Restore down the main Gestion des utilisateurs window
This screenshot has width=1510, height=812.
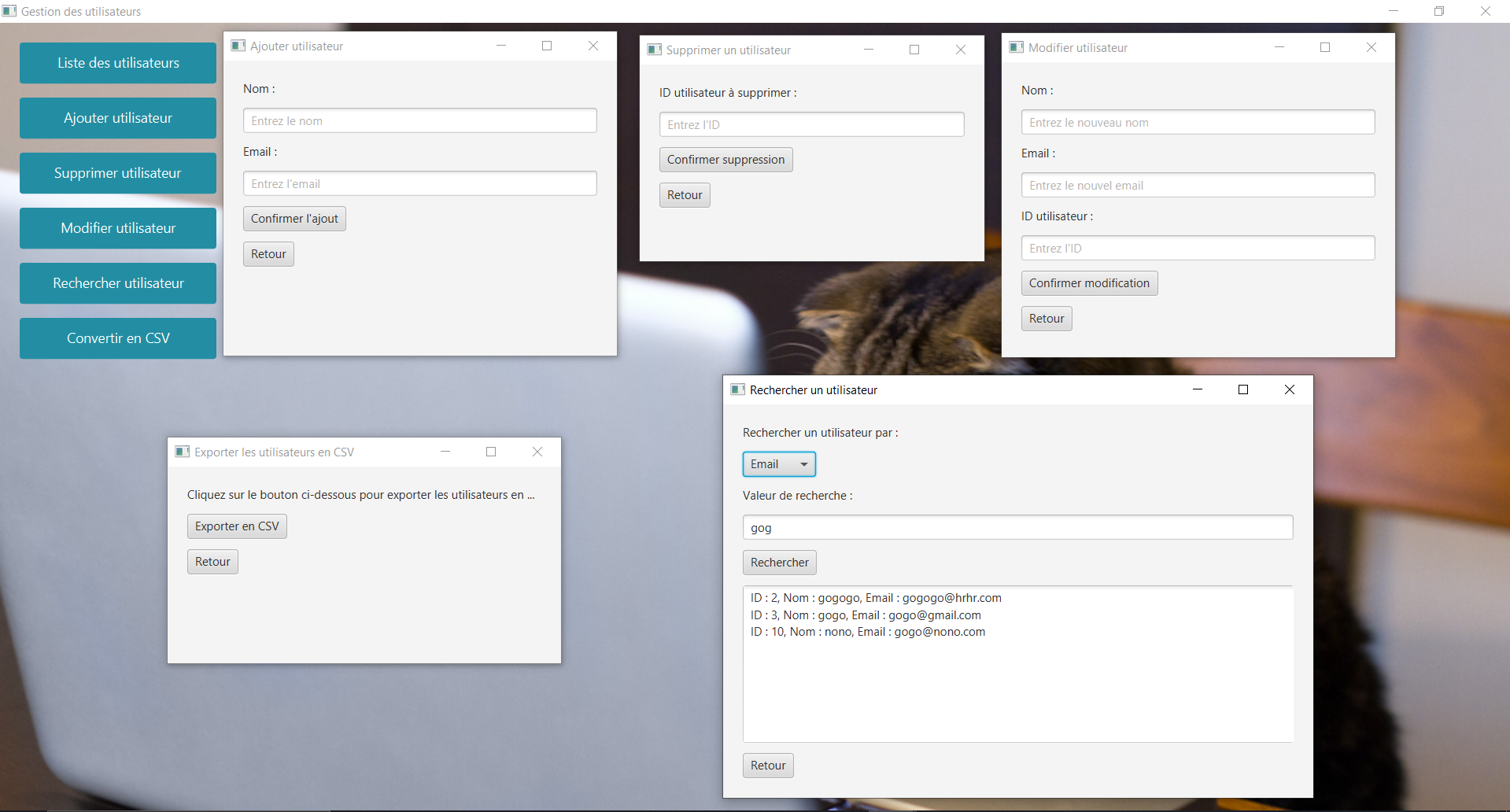[1439, 11]
